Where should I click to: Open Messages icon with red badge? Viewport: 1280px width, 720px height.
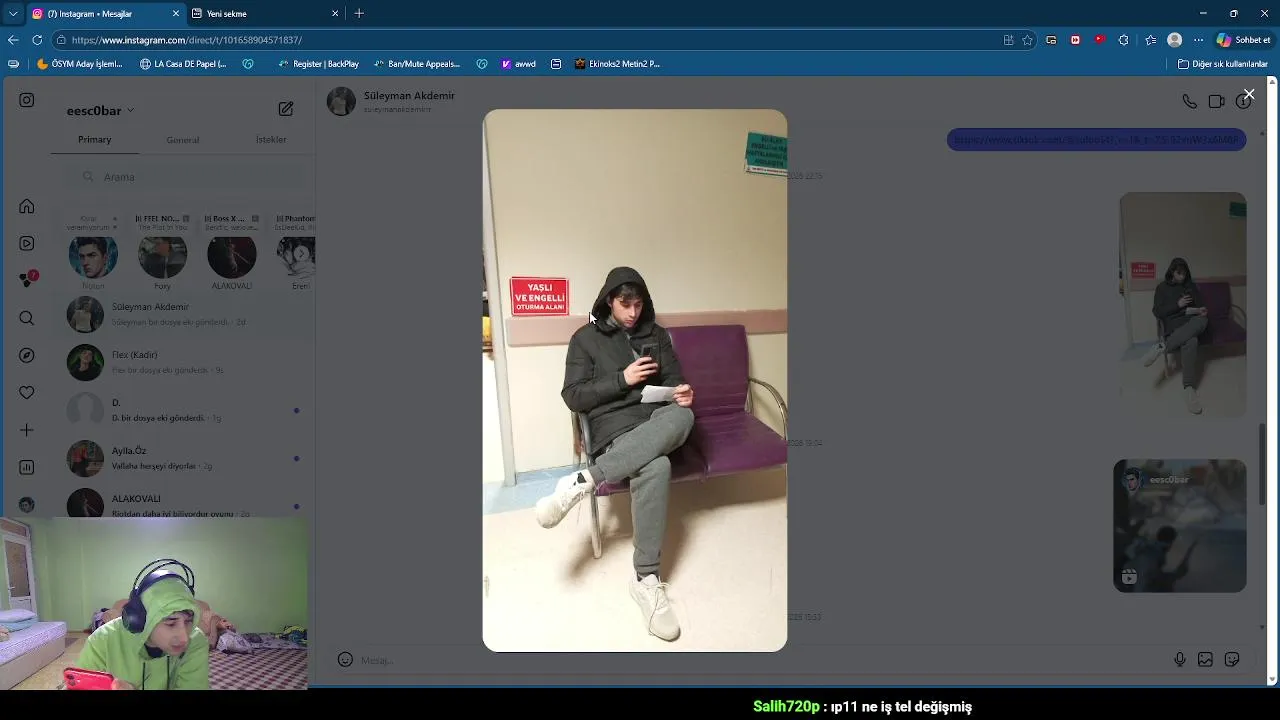(x=27, y=280)
